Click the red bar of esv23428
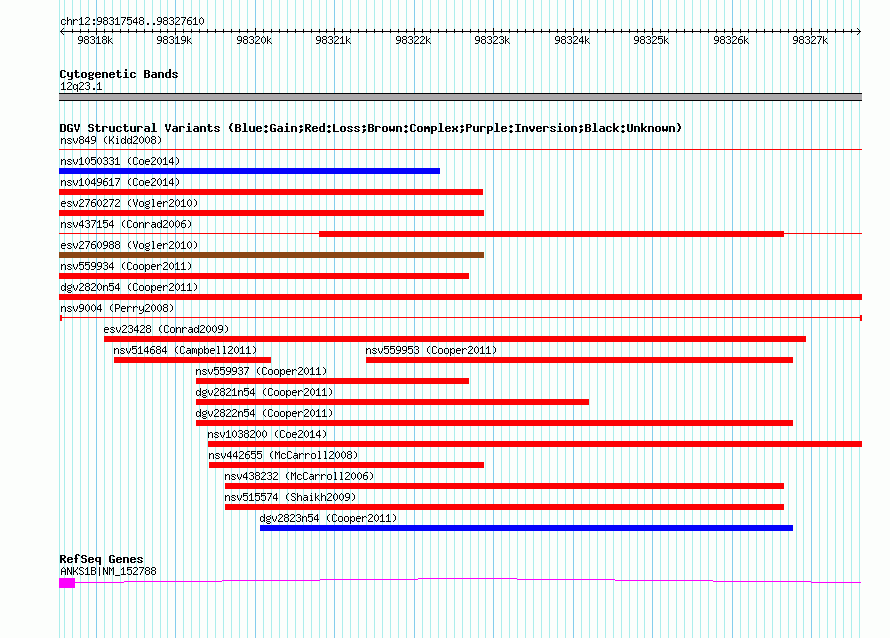This screenshot has width=890, height=638. [x=455, y=339]
